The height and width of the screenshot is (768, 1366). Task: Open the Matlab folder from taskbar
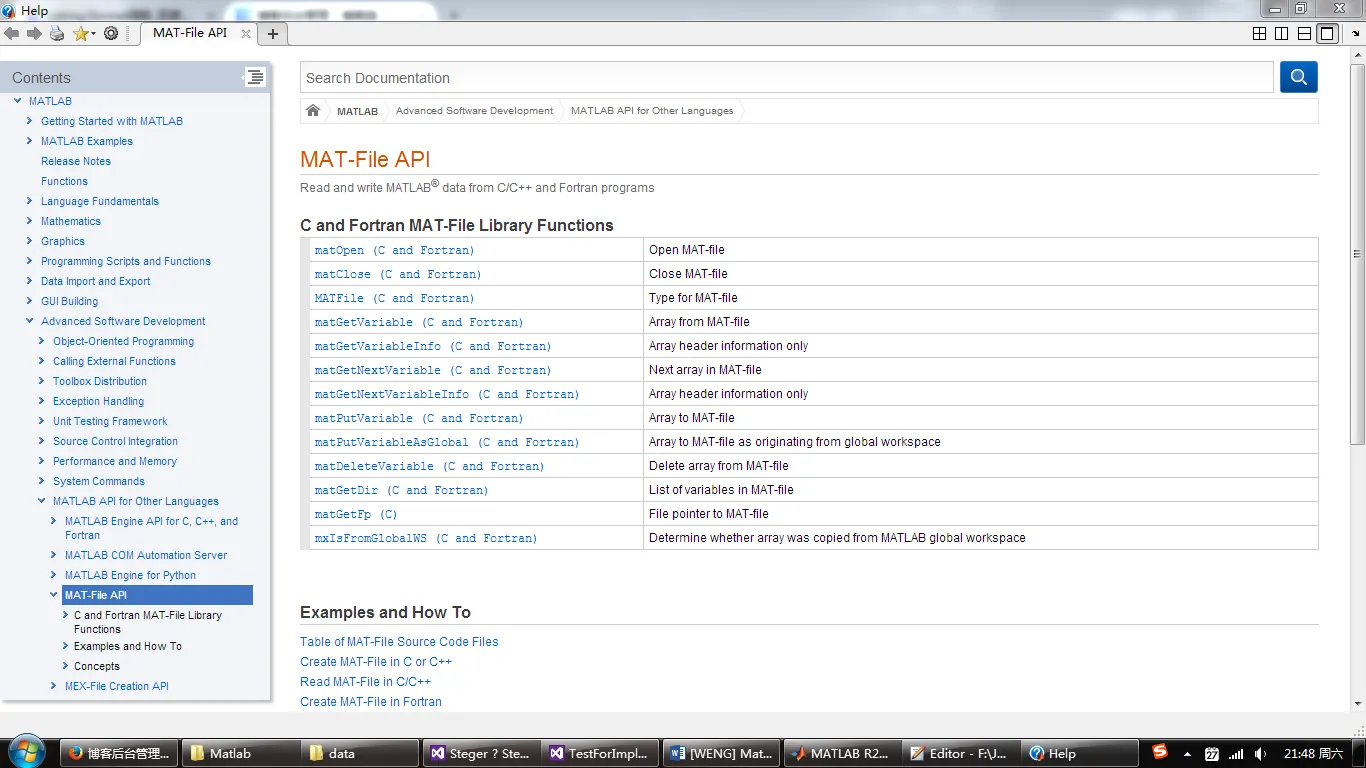point(240,753)
